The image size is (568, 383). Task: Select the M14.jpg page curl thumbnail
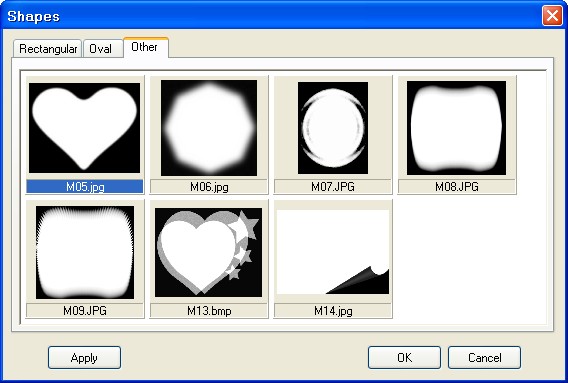click(x=333, y=252)
